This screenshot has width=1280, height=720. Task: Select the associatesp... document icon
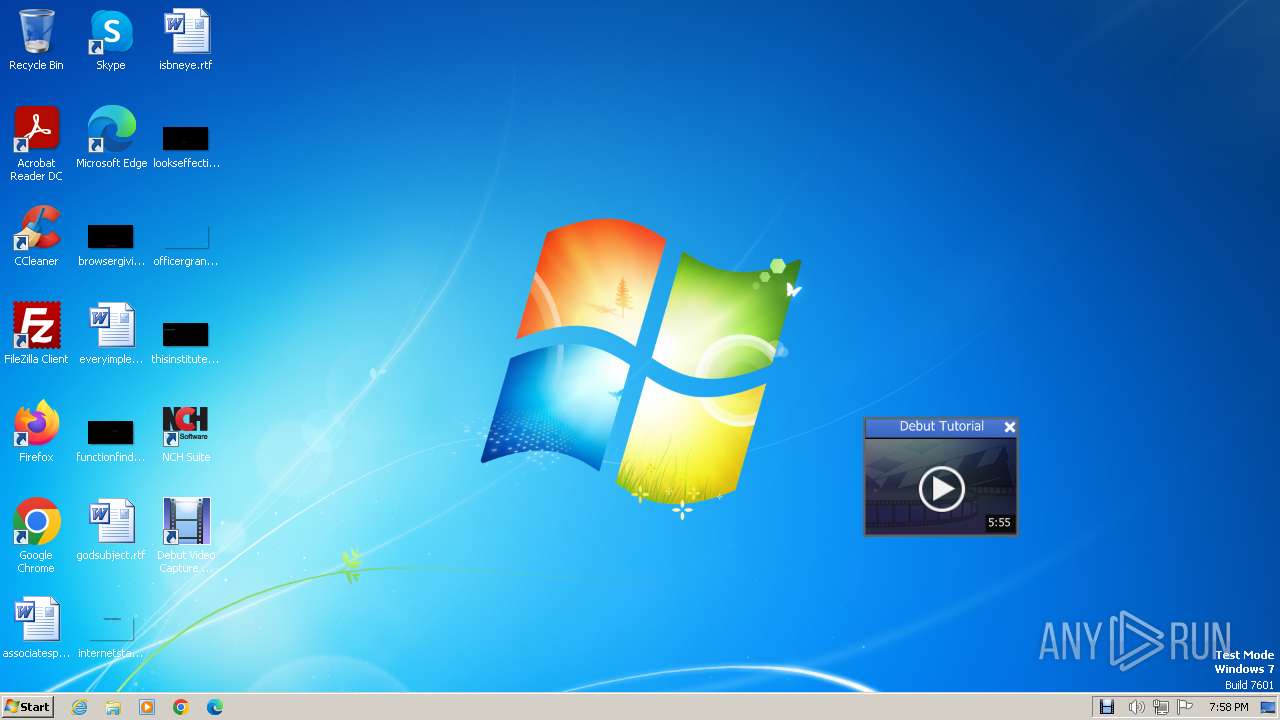(36, 628)
